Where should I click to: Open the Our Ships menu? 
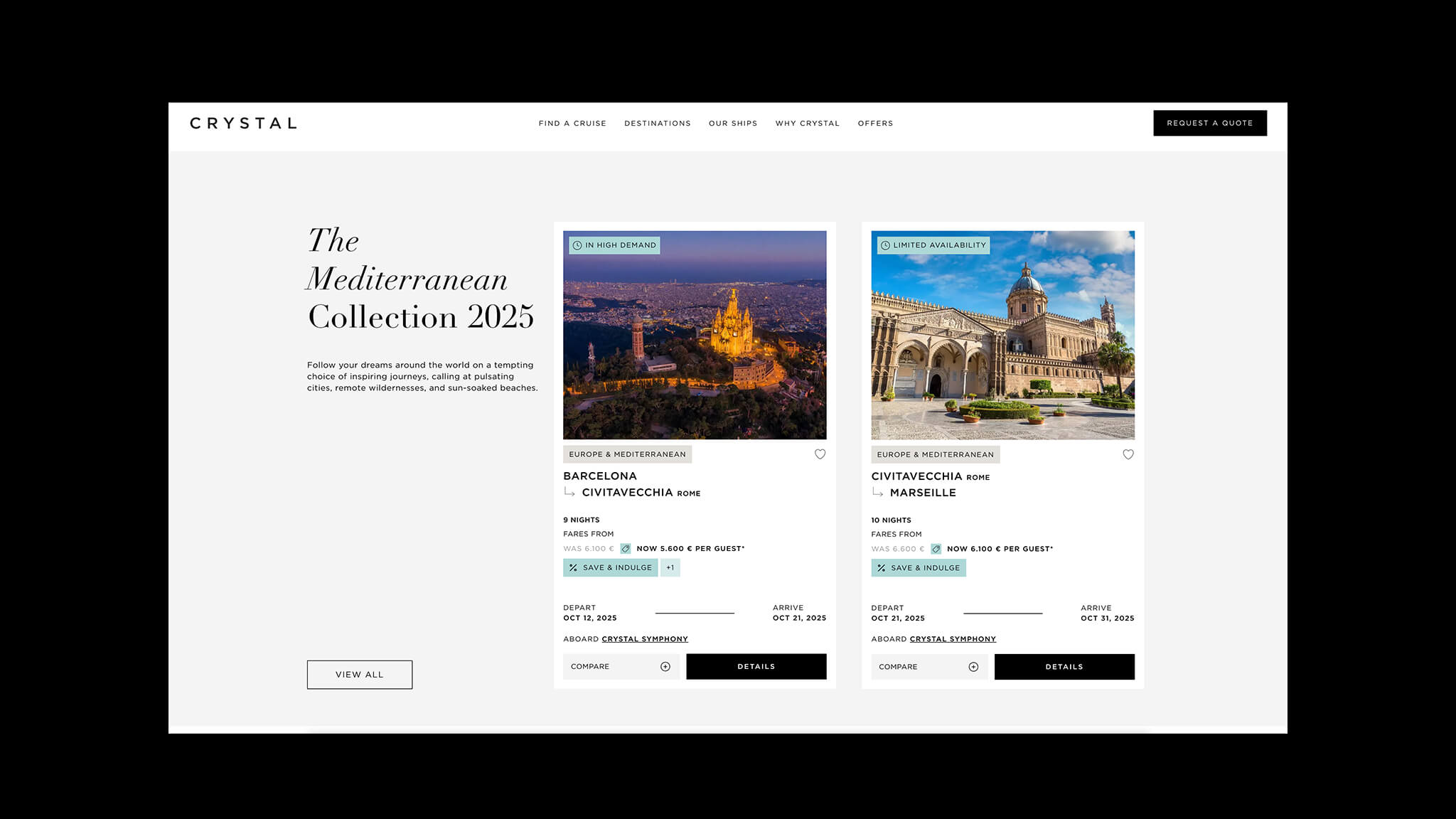coord(733,123)
